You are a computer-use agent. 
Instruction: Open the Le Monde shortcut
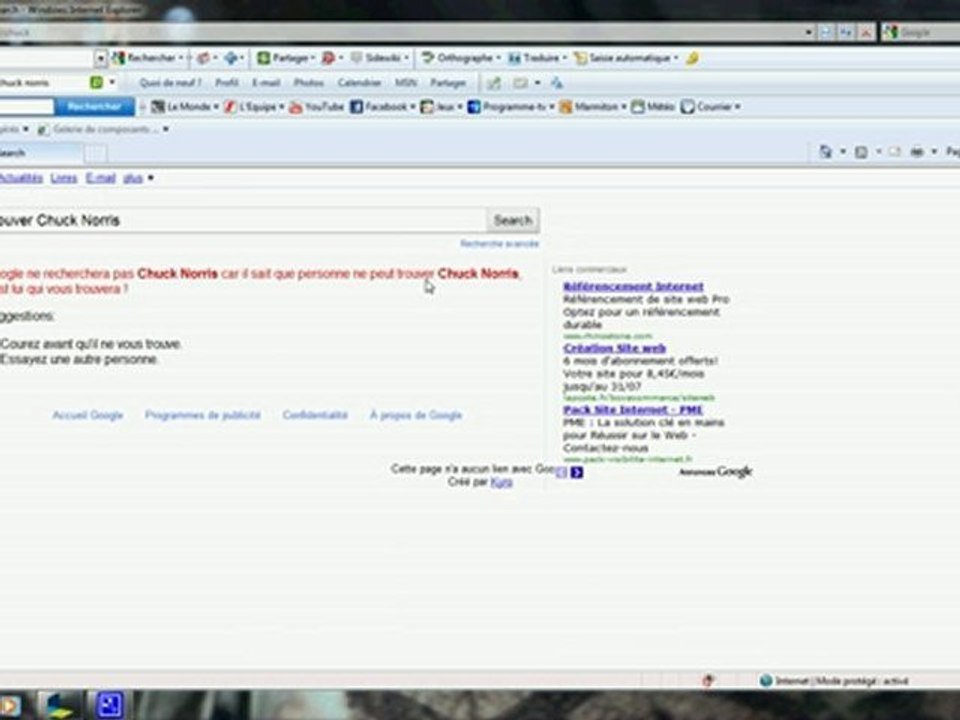[x=184, y=107]
